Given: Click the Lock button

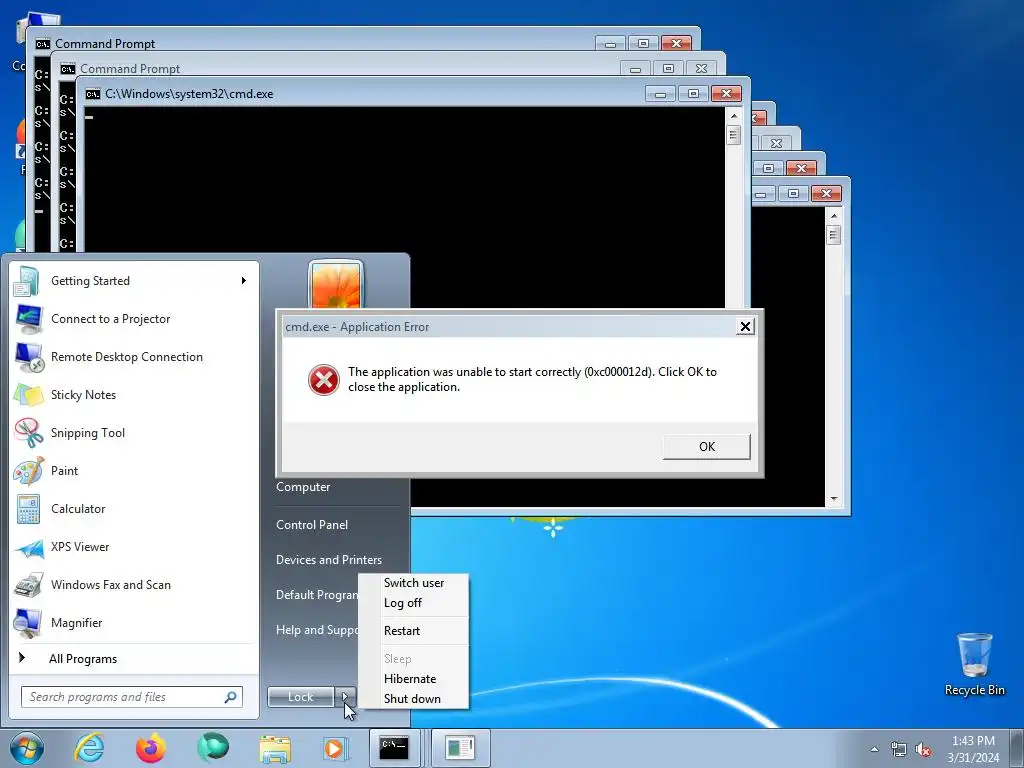Looking at the screenshot, I should [x=300, y=697].
